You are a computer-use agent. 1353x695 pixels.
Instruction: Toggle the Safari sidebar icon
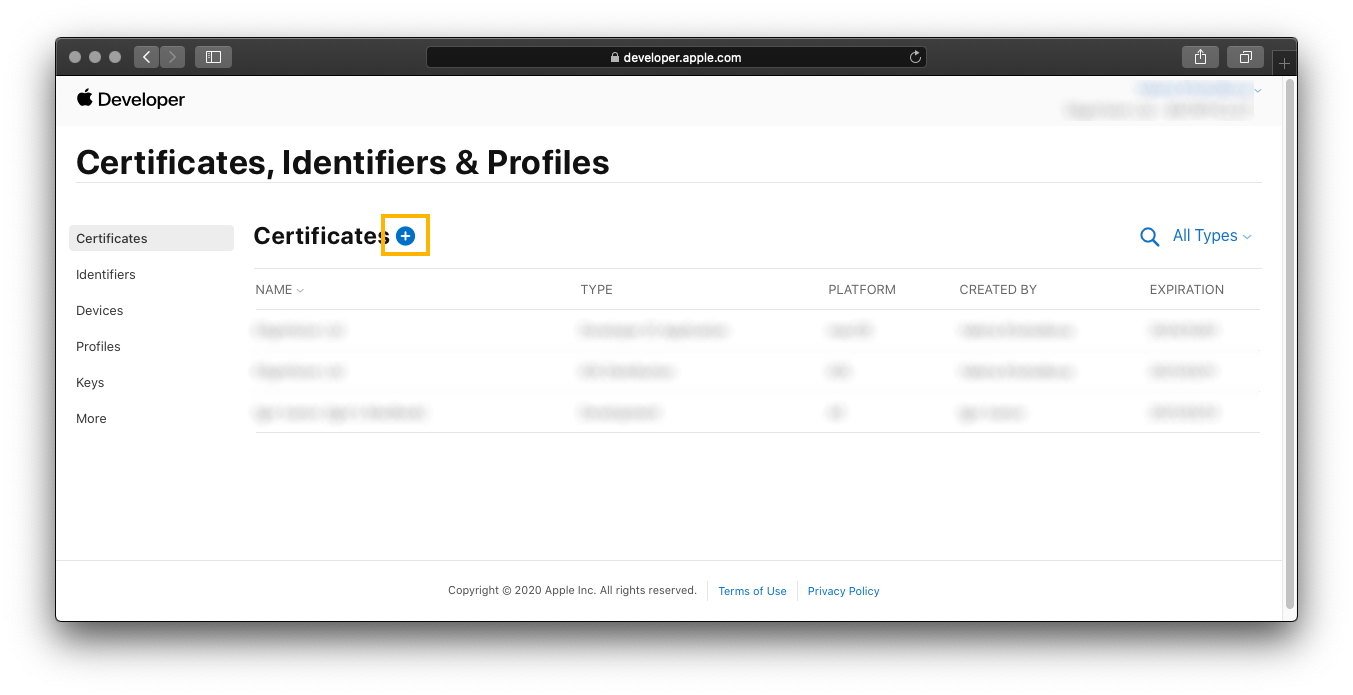(x=213, y=57)
